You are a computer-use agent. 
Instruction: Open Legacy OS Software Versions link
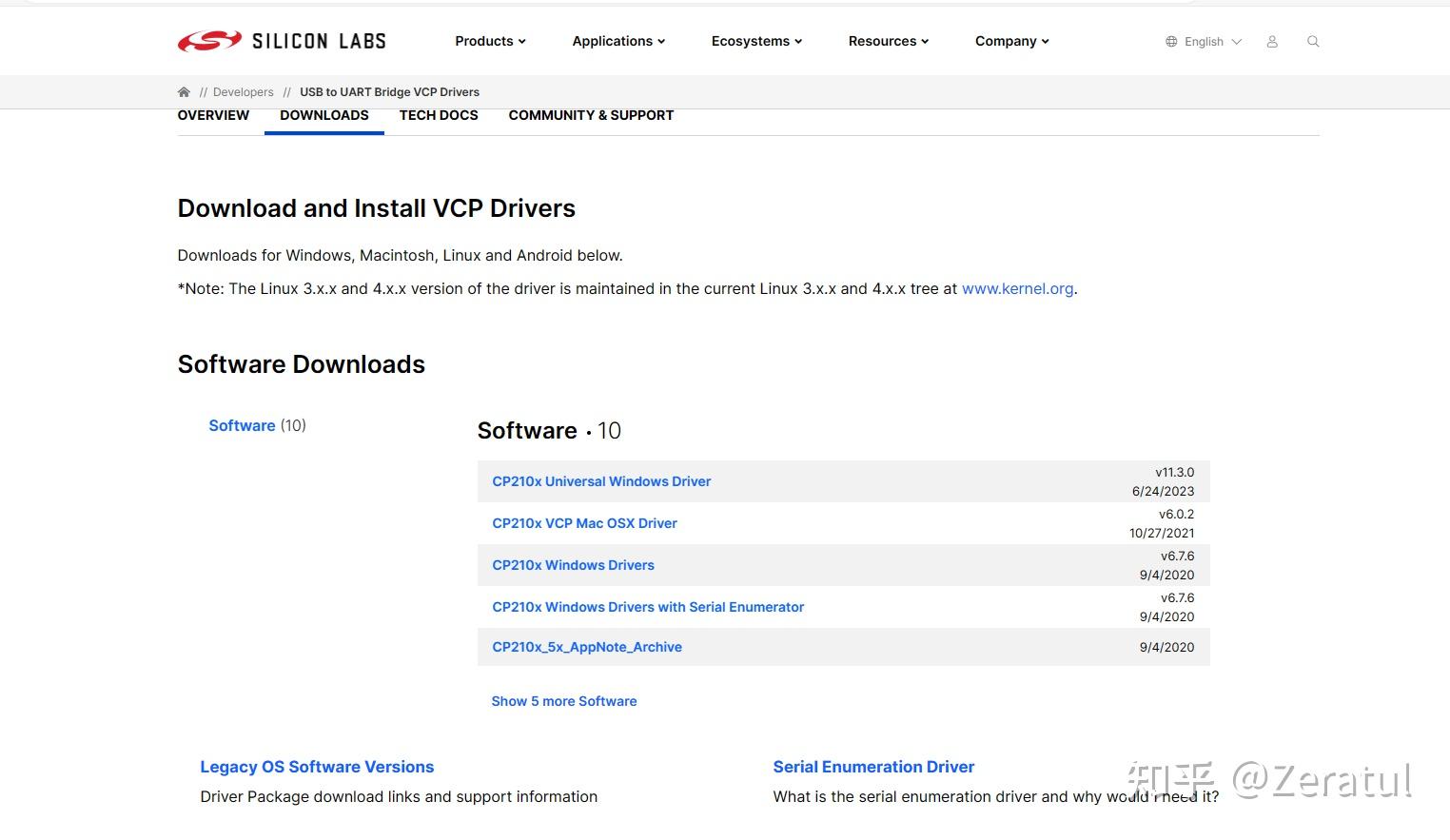point(317,767)
